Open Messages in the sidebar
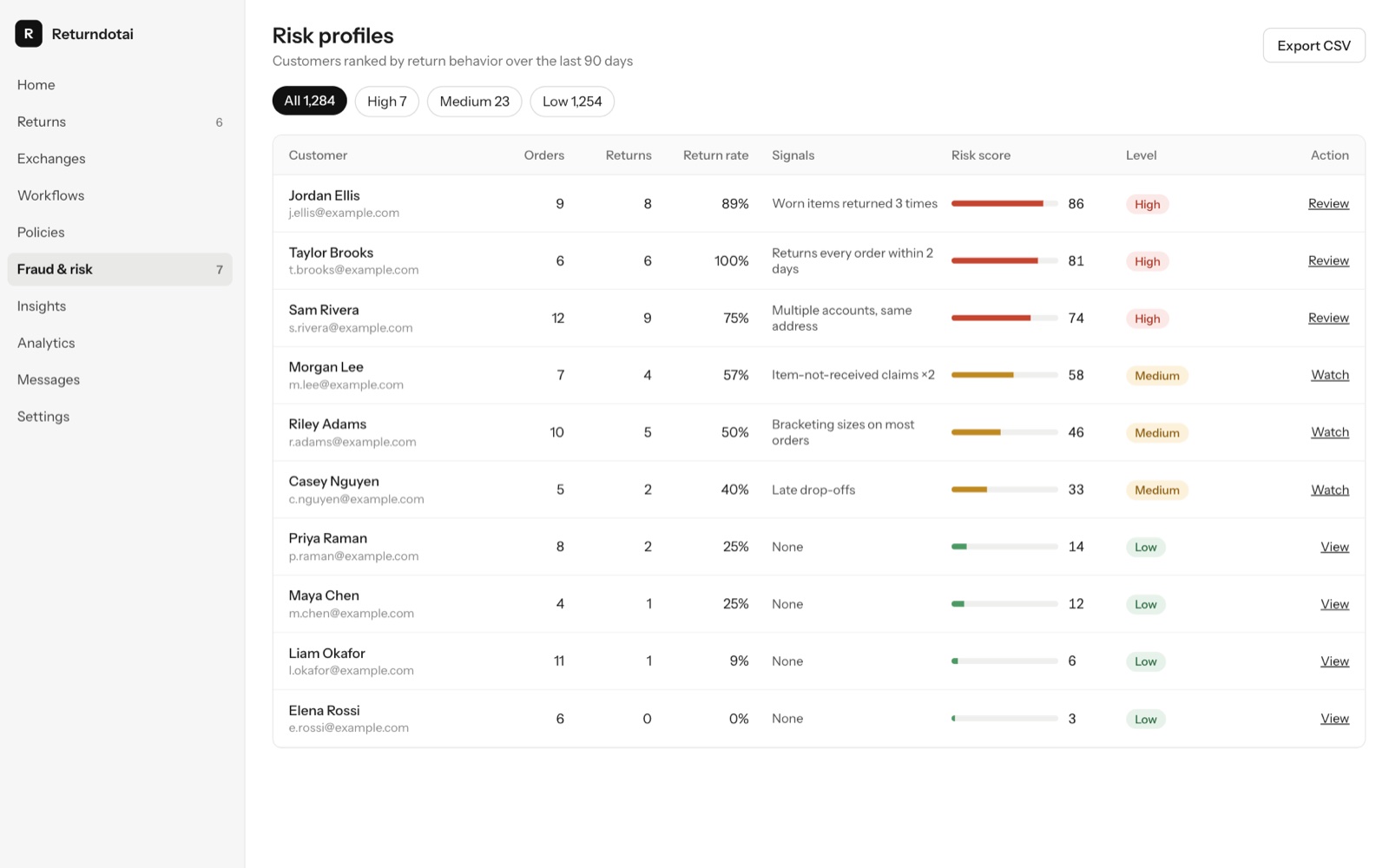The width and height of the screenshot is (1389, 868). click(120, 380)
